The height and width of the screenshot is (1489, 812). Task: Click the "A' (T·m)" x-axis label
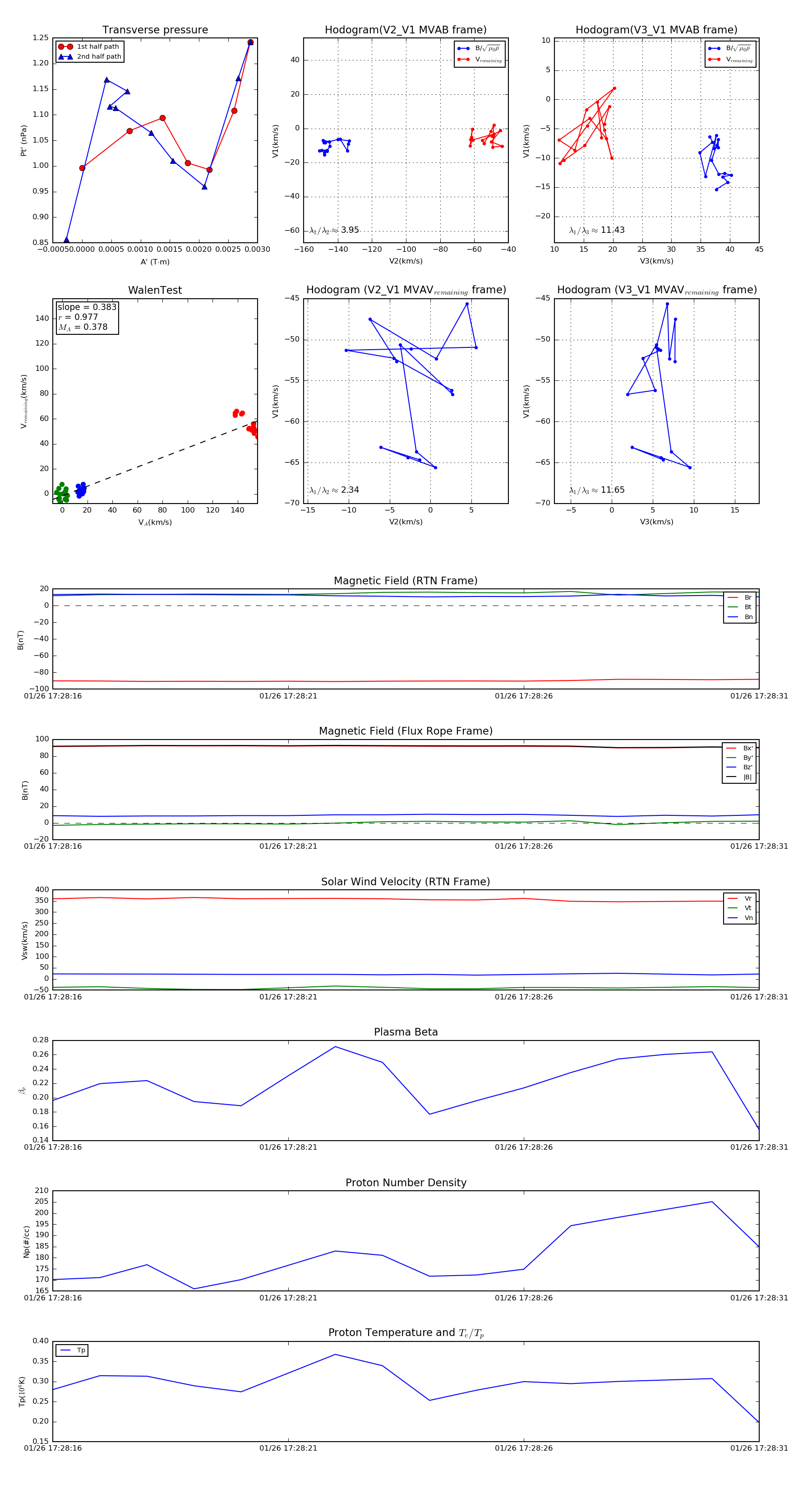click(x=155, y=262)
